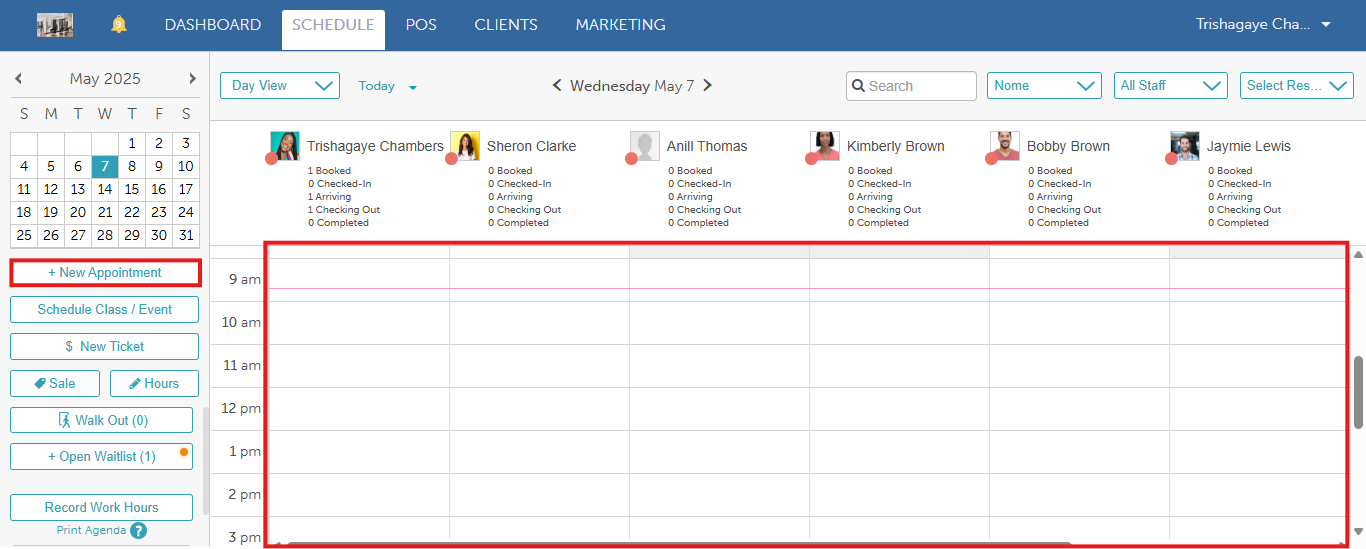Image resolution: width=1366 pixels, height=549 pixels.
Task: Click + Open Waitlist (1) button
Action: [x=101, y=457]
